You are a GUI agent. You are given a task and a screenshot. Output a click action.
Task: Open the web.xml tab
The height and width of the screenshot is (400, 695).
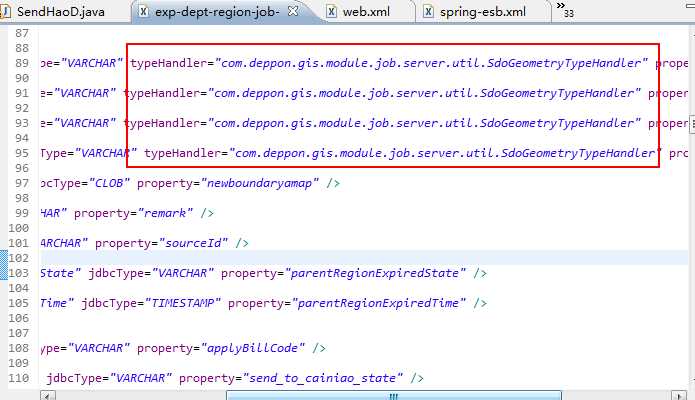pos(366,12)
